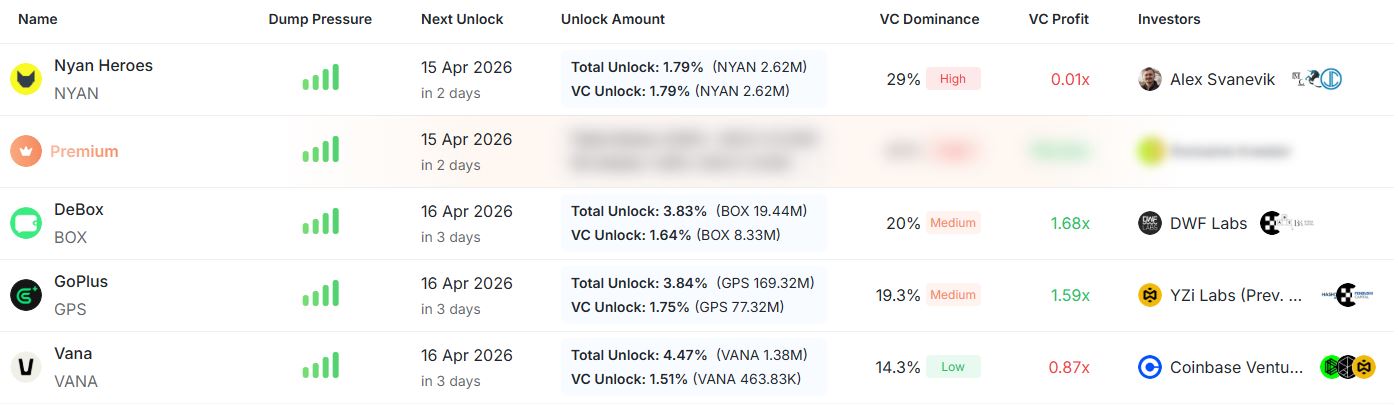
Task: Click the Premium crown icon
Action: [x=26, y=151]
